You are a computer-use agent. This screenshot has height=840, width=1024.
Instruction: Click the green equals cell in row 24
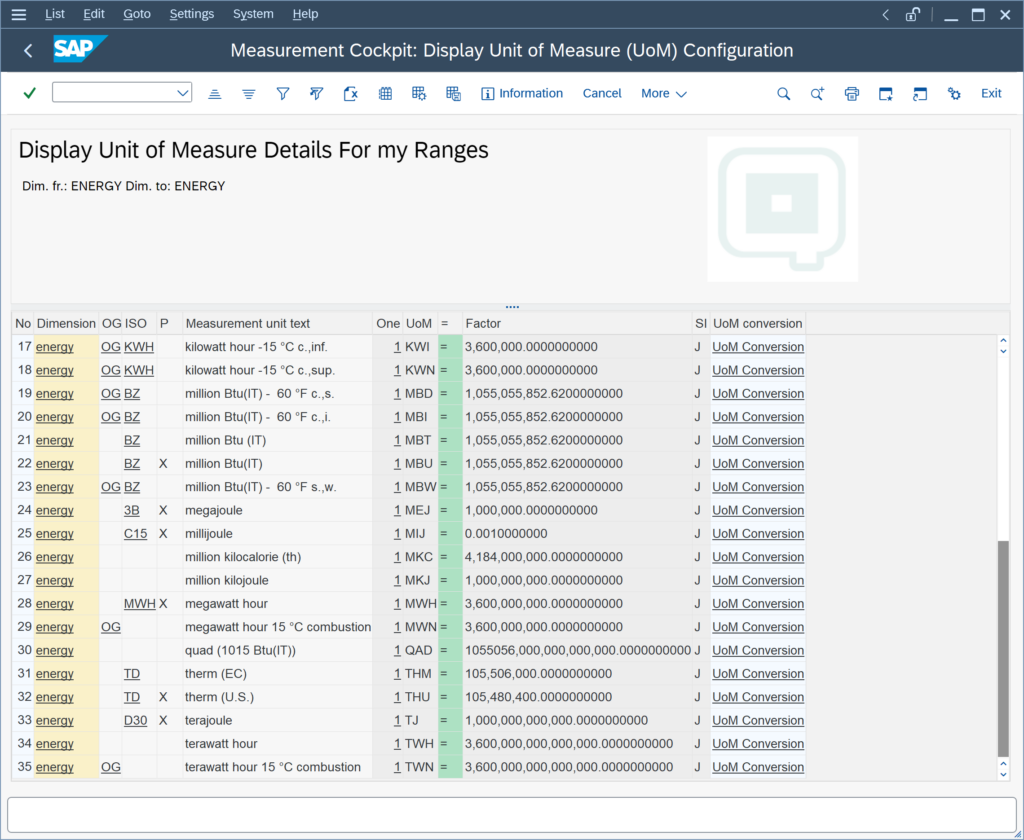(450, 510)
